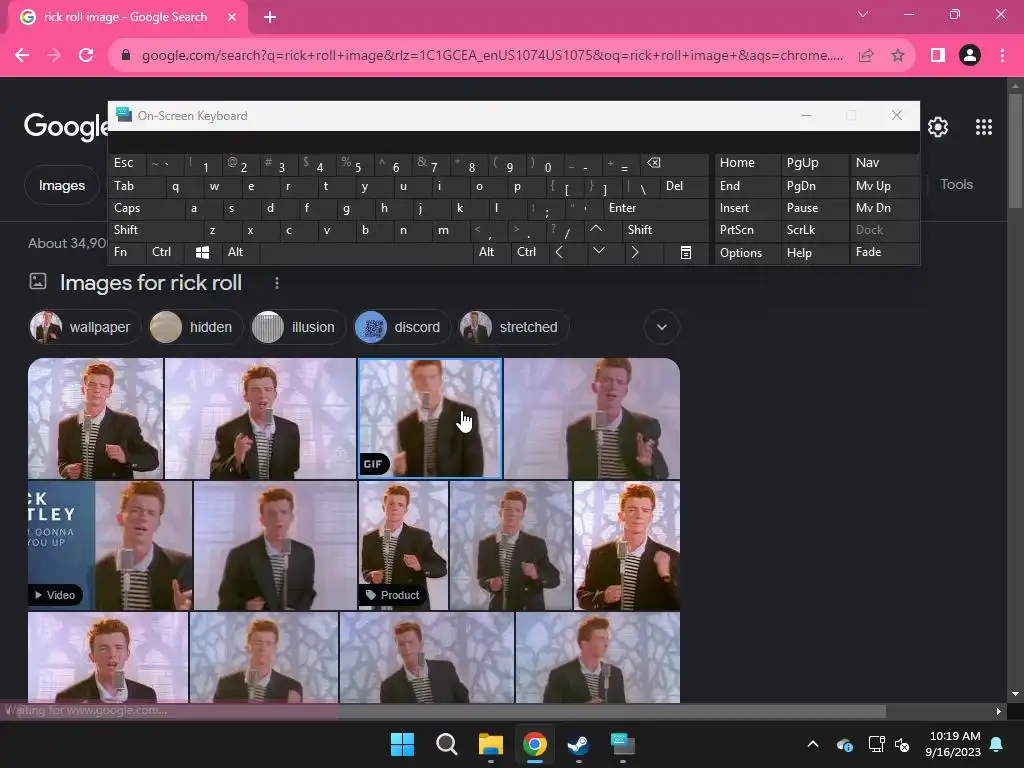Open the Product-labeled rick roll thumbnail
Screen dimensions: 1024x768
pos(403,545)
